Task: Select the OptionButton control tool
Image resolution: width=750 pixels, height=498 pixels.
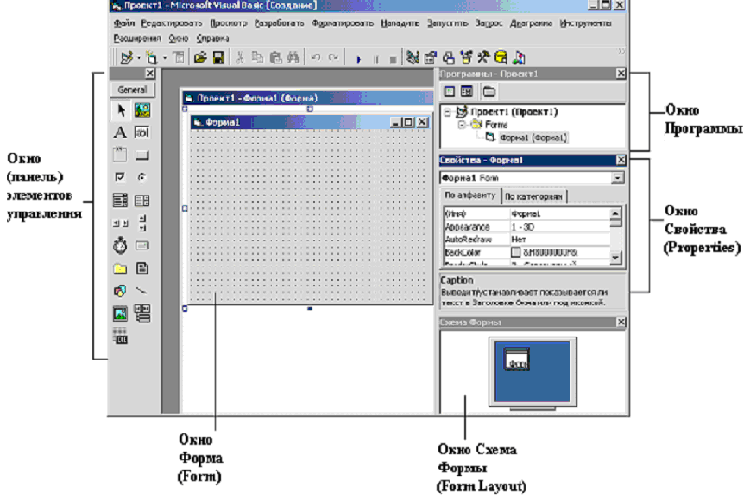Action: [142, 177]
